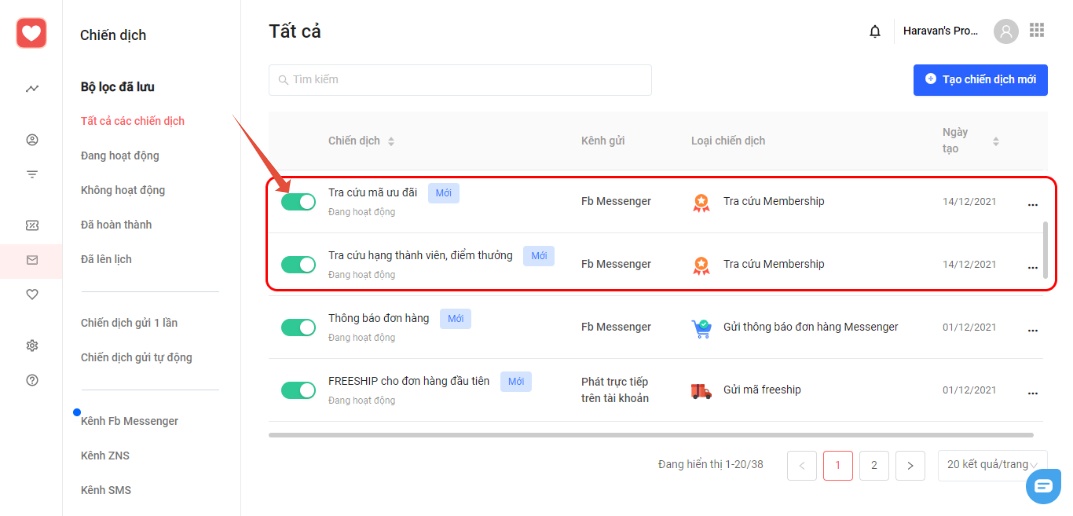Click Phát trực tiếp trên tài khoản cell

point(615,390)
